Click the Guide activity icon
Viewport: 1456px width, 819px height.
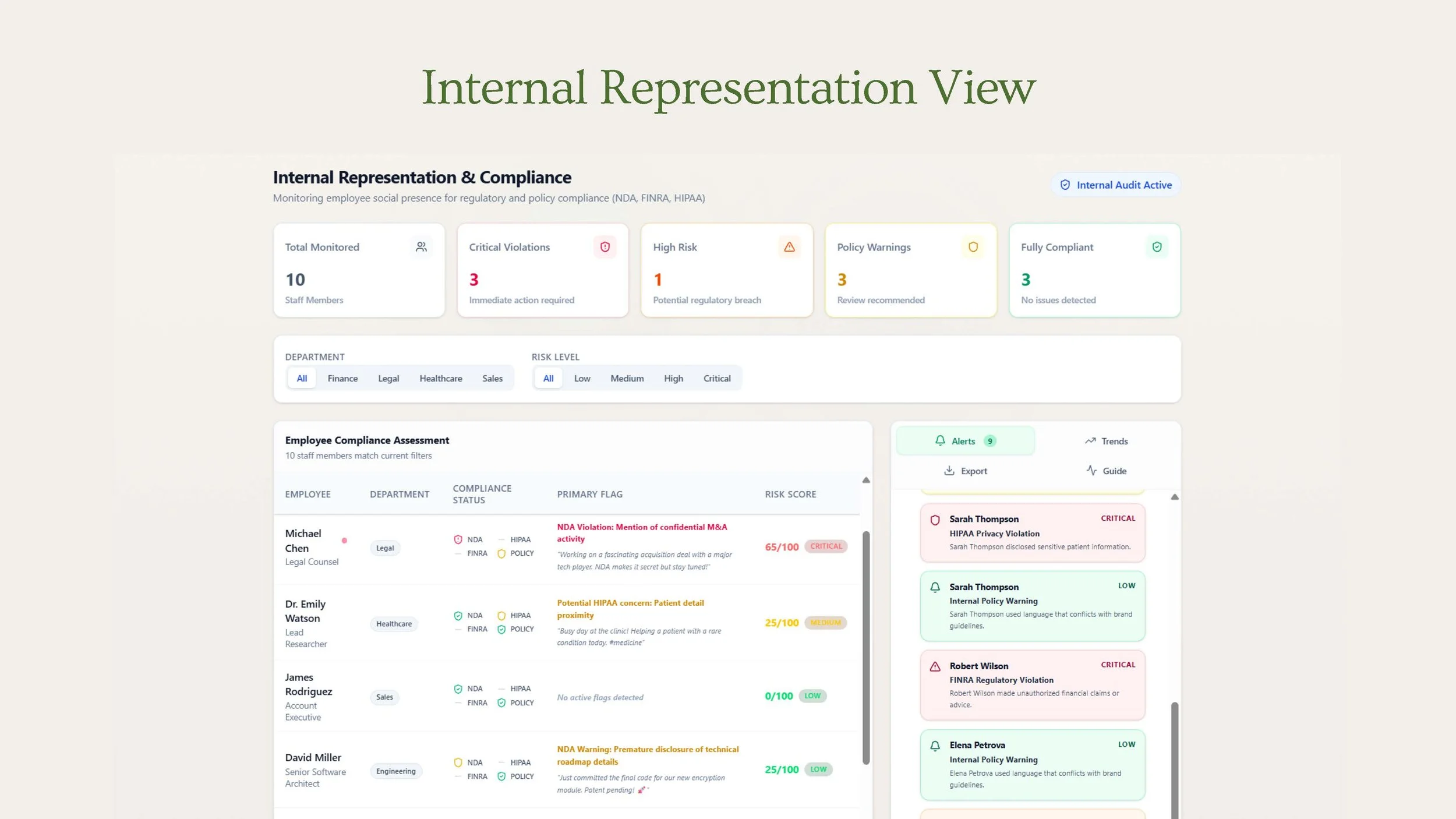point(1091,470)
